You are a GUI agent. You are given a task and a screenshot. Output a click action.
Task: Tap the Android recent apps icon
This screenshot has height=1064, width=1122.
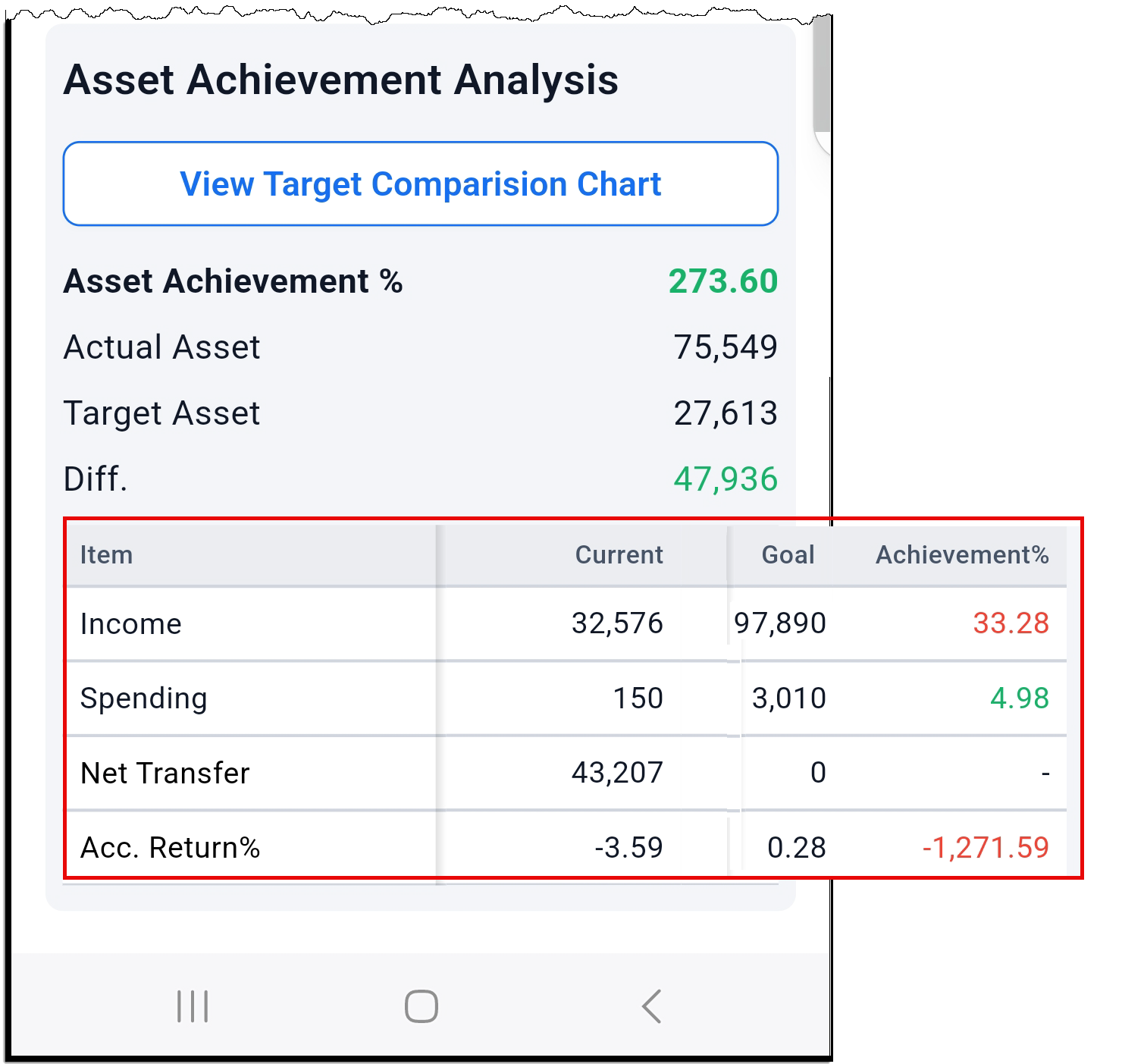tap(193, 1006)
